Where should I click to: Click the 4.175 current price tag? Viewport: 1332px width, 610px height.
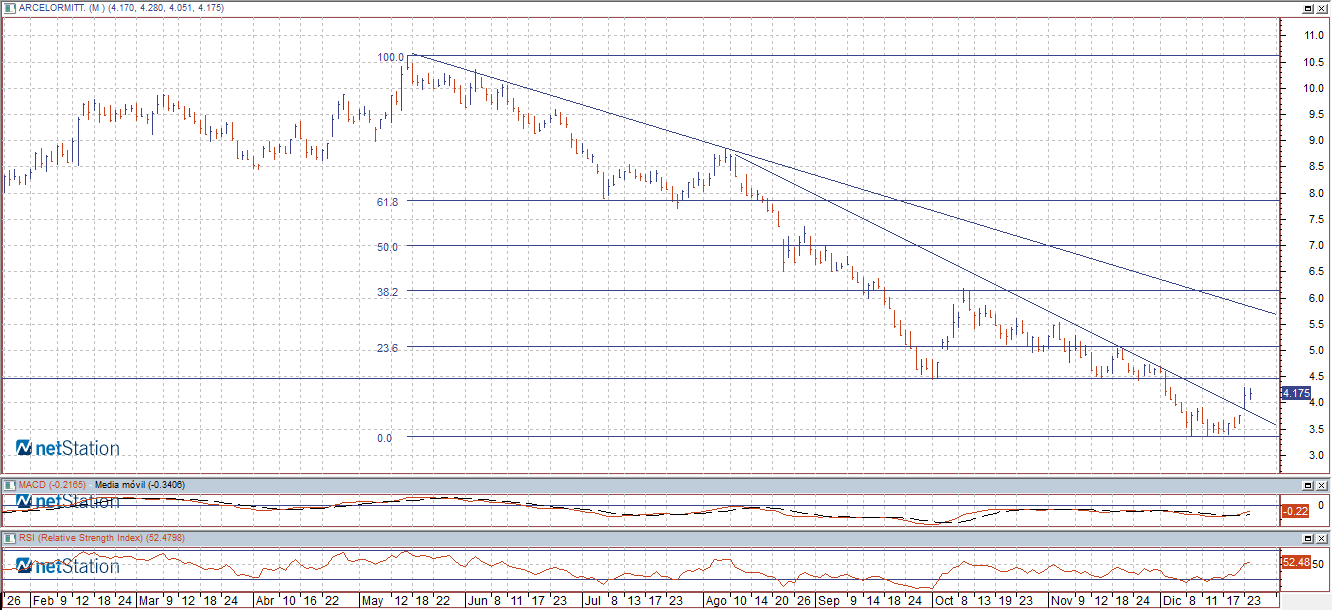click(1295, 394)
